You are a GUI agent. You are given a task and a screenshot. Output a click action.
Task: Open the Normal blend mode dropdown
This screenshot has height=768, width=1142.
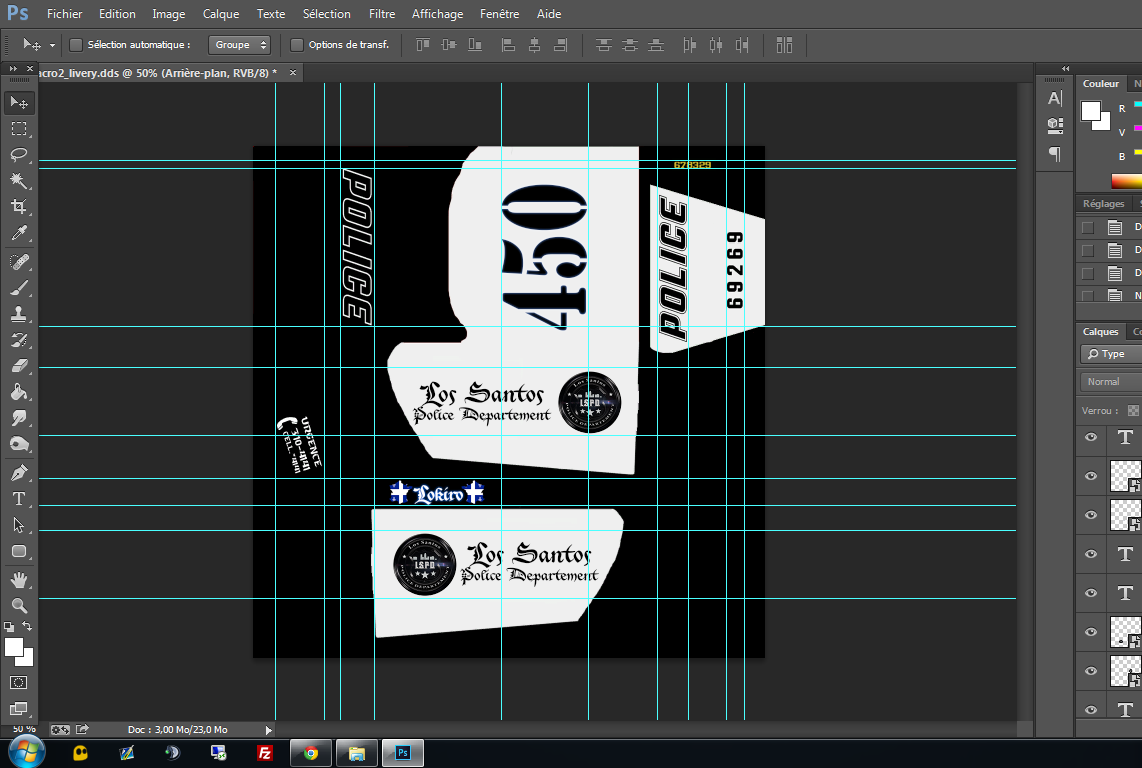(1110, 382)
